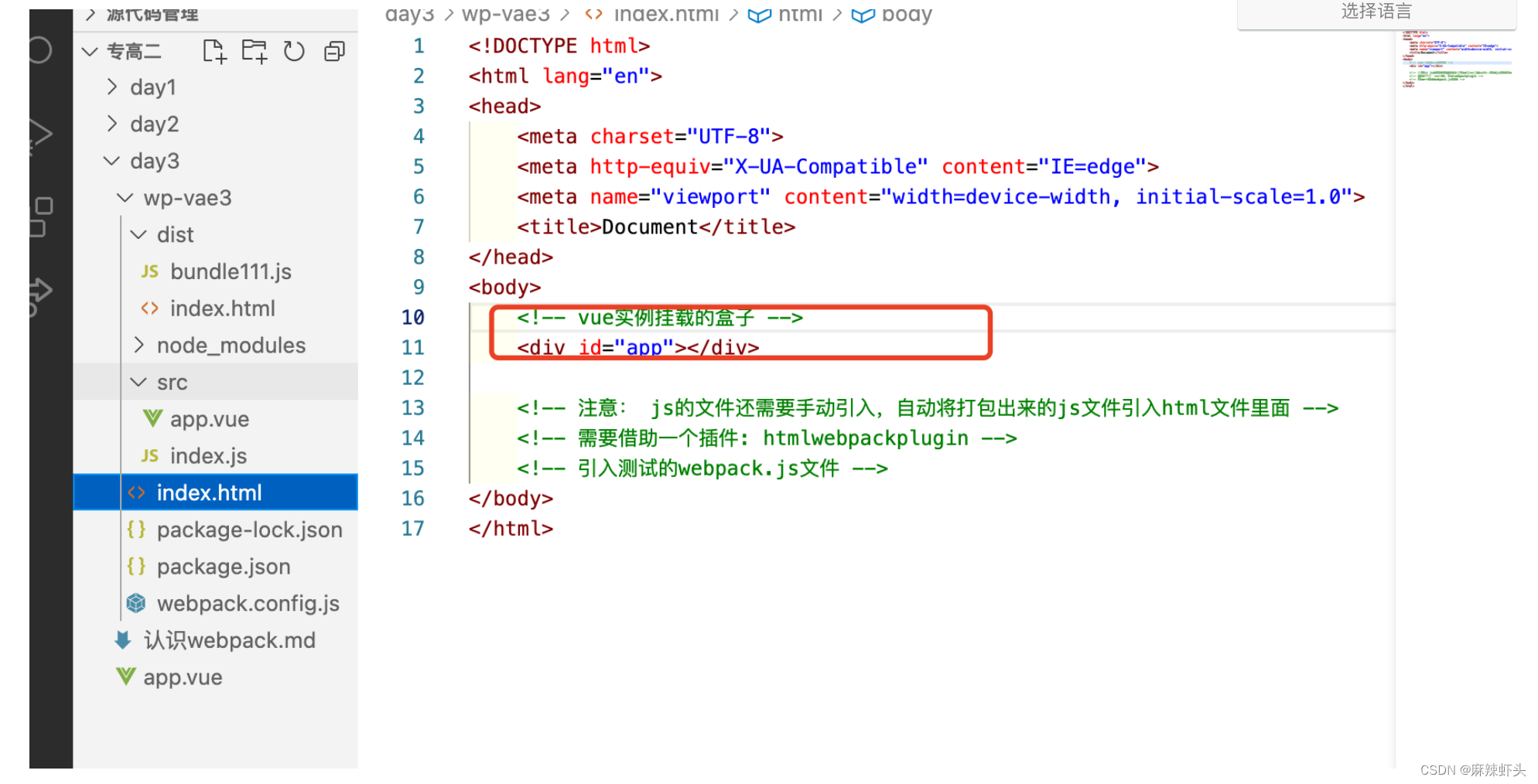The image size is (1538, 784).
Task: Expand the node_modules folder
Action: pos(139,345)
